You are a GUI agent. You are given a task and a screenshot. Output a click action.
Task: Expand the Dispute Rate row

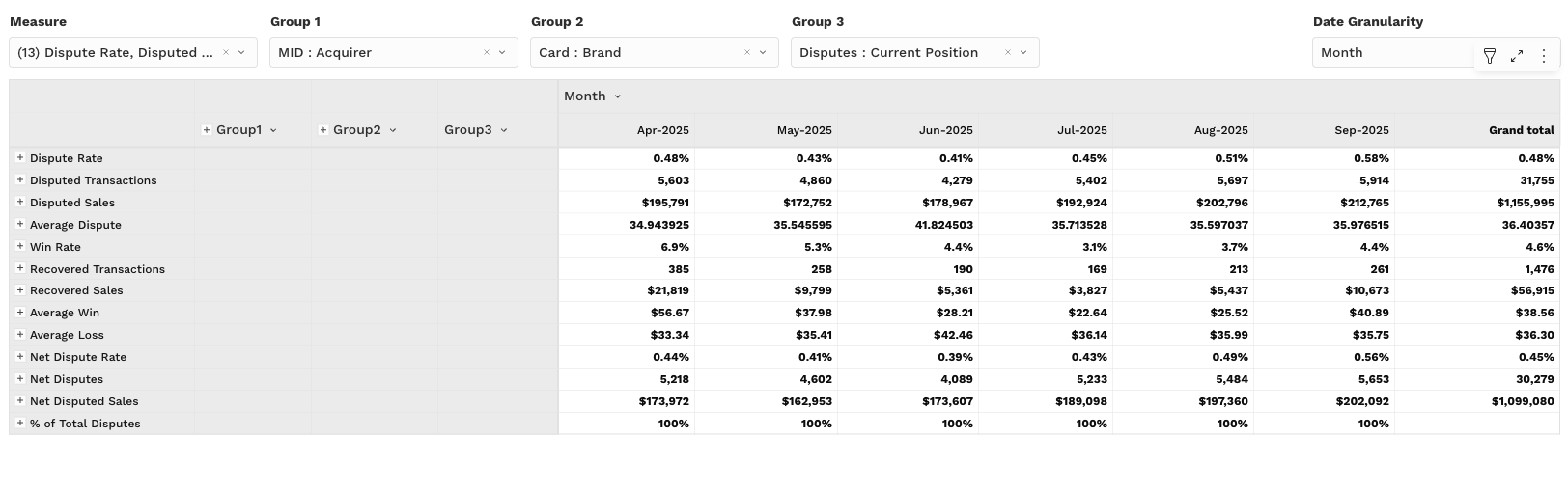click(x=20, y=157)
